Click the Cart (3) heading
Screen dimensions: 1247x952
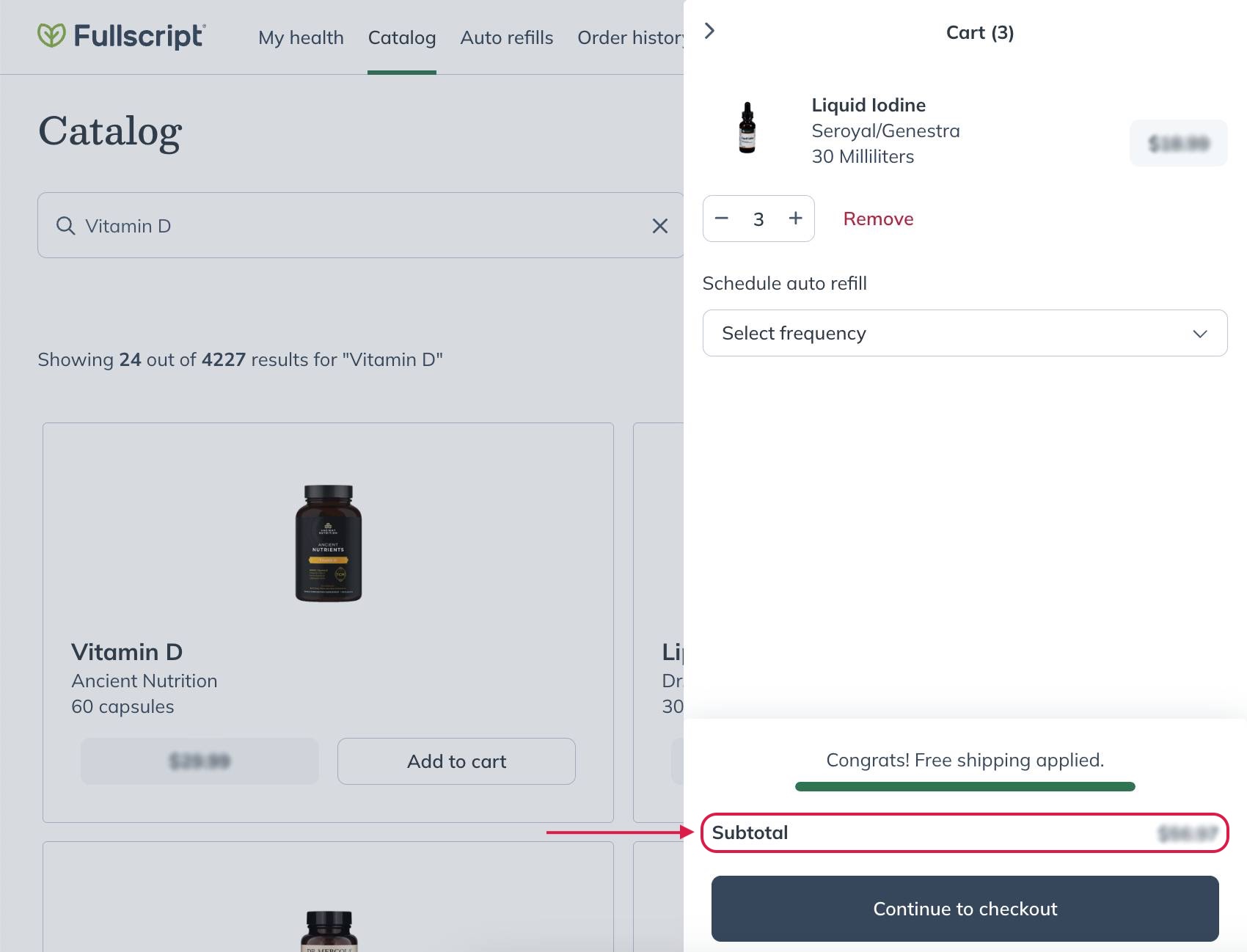[980, 32]
